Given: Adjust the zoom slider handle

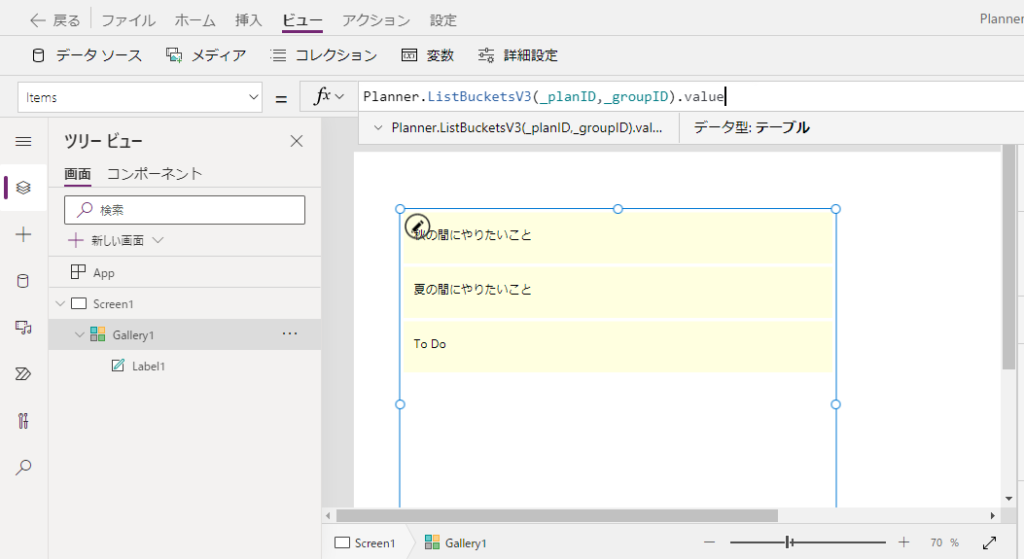Looking at the screenshot, I should [x=790, y=542].
